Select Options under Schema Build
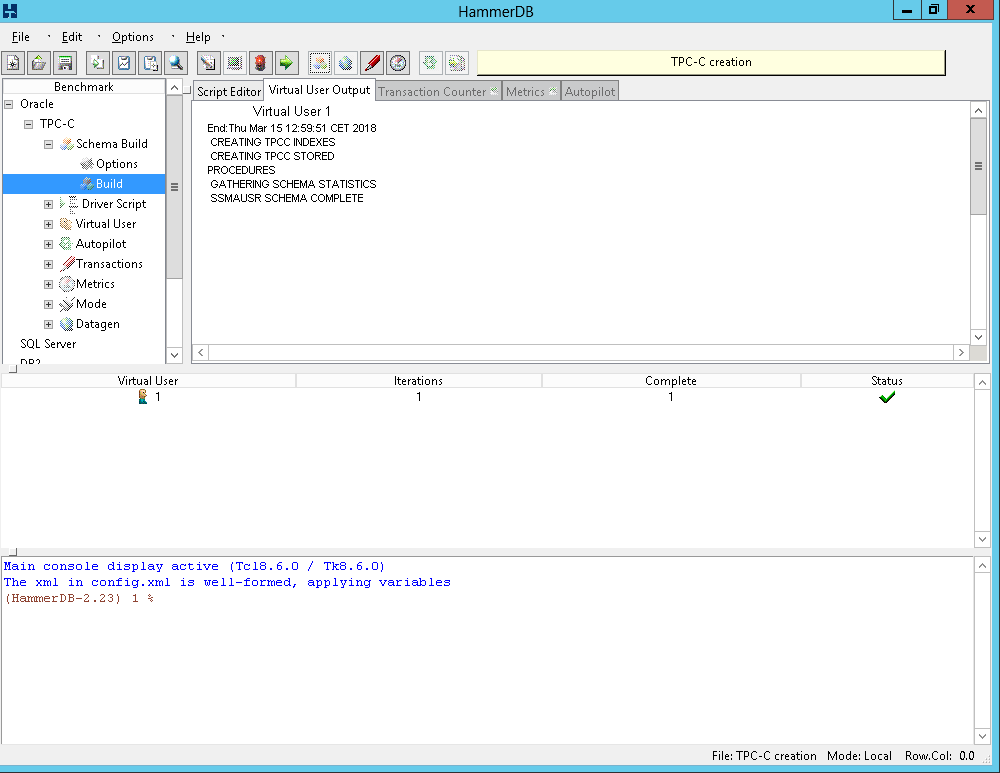This screenshot has width=1000, height=773. coord(116,164)
